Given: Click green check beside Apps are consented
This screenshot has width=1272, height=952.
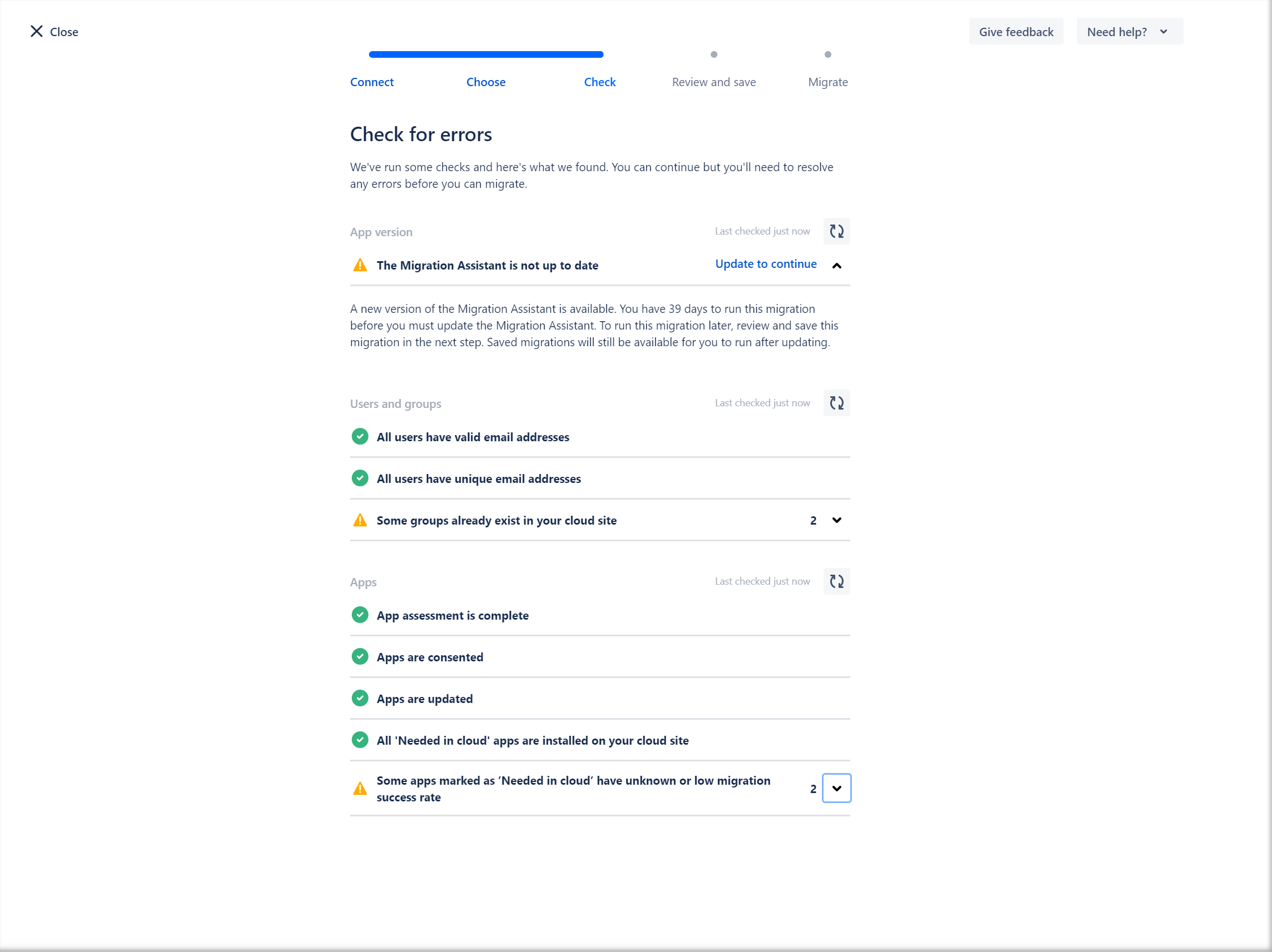Looking at the screenshot, I should [360, 656].
